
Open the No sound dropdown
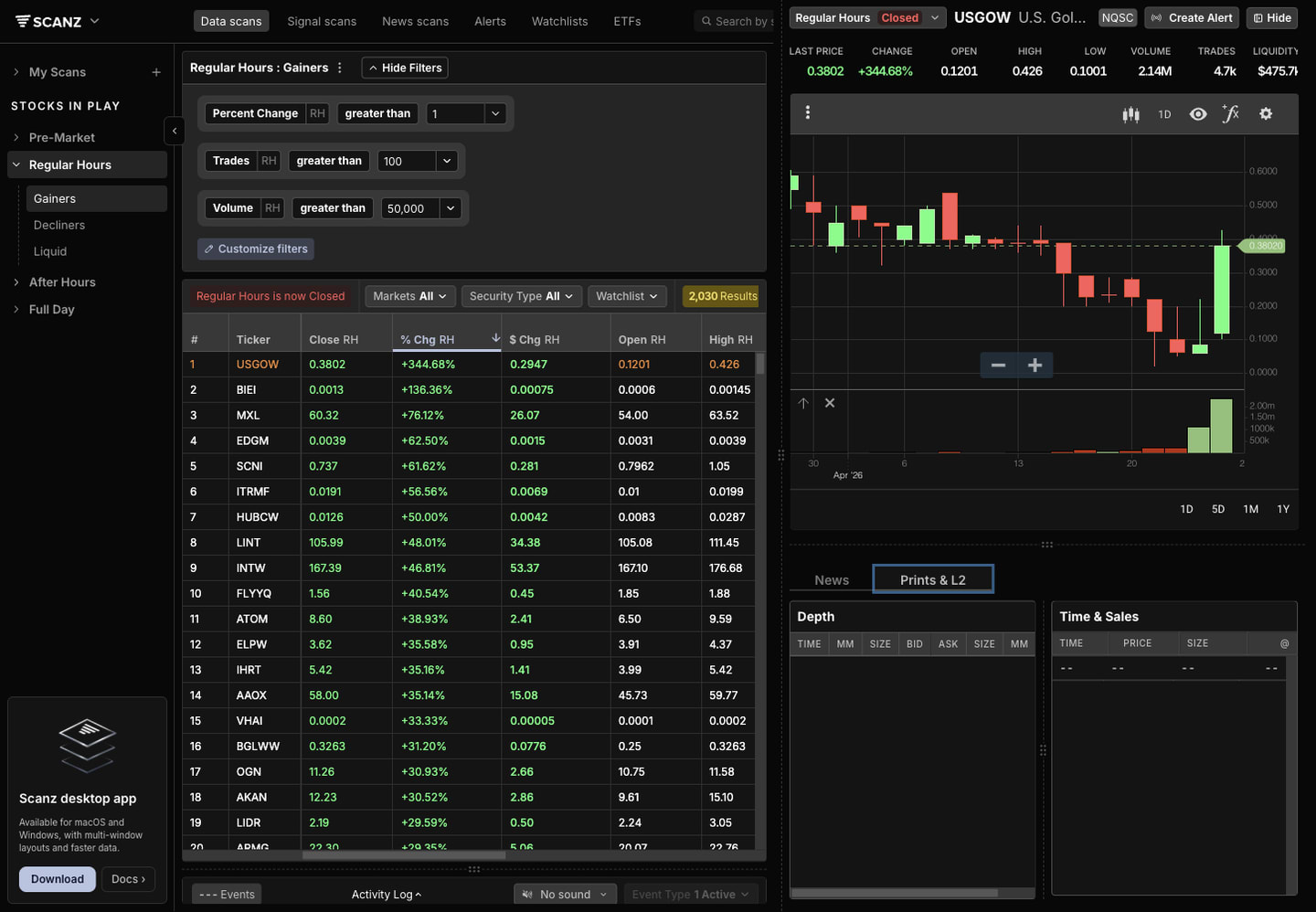pos(565,895)
